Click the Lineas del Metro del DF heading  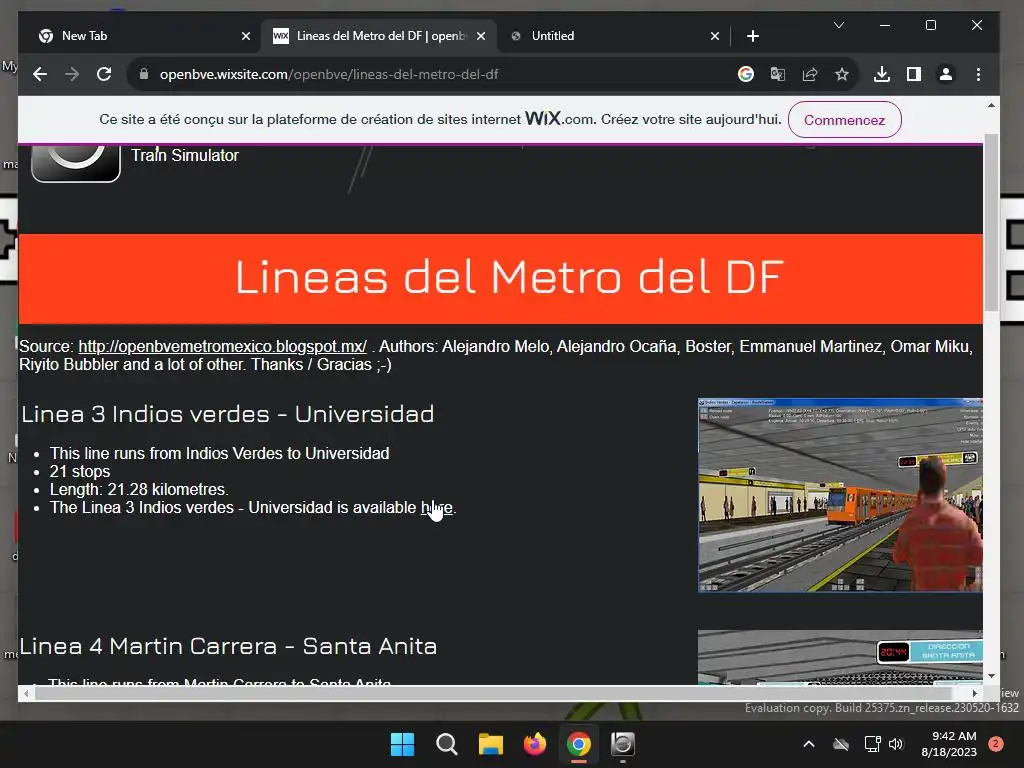click(509, 278)
